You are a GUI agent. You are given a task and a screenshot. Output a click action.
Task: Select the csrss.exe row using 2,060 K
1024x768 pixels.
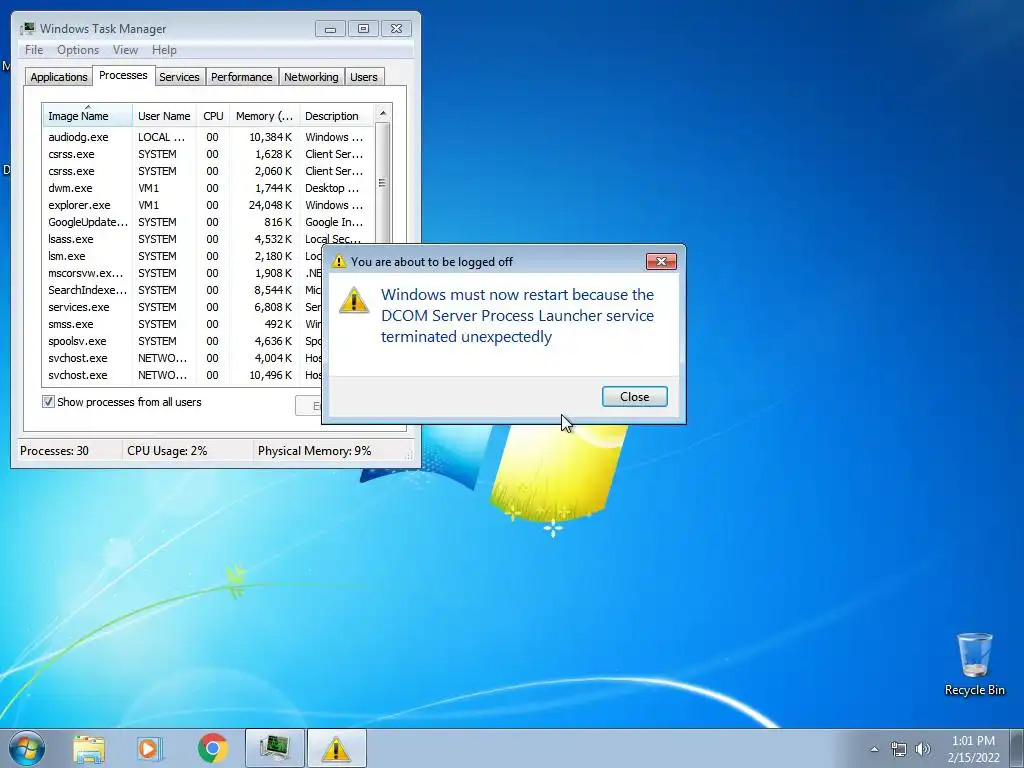point(209,171)
